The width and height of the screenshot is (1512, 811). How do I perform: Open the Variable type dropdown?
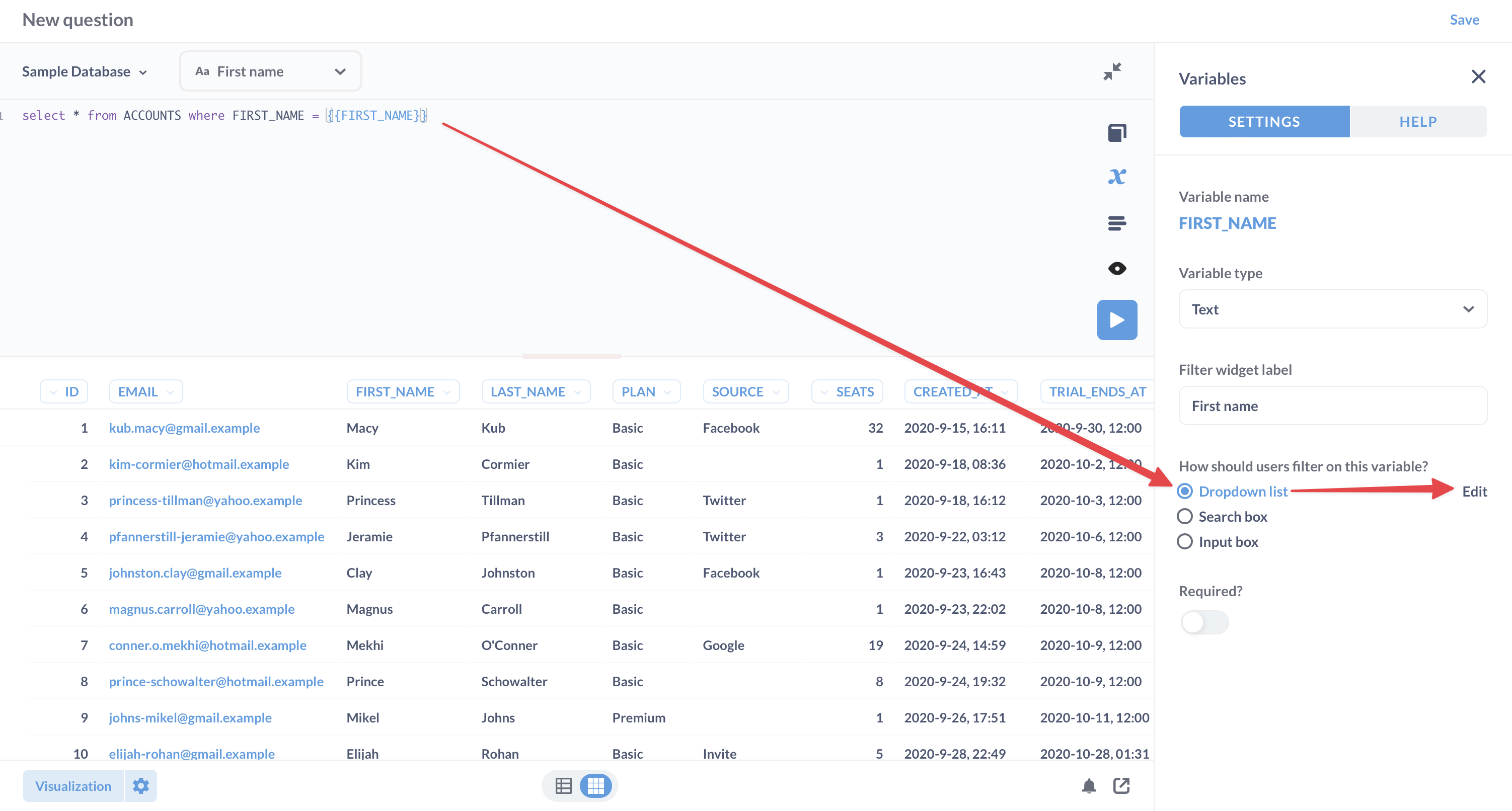tap(1332, 309)
